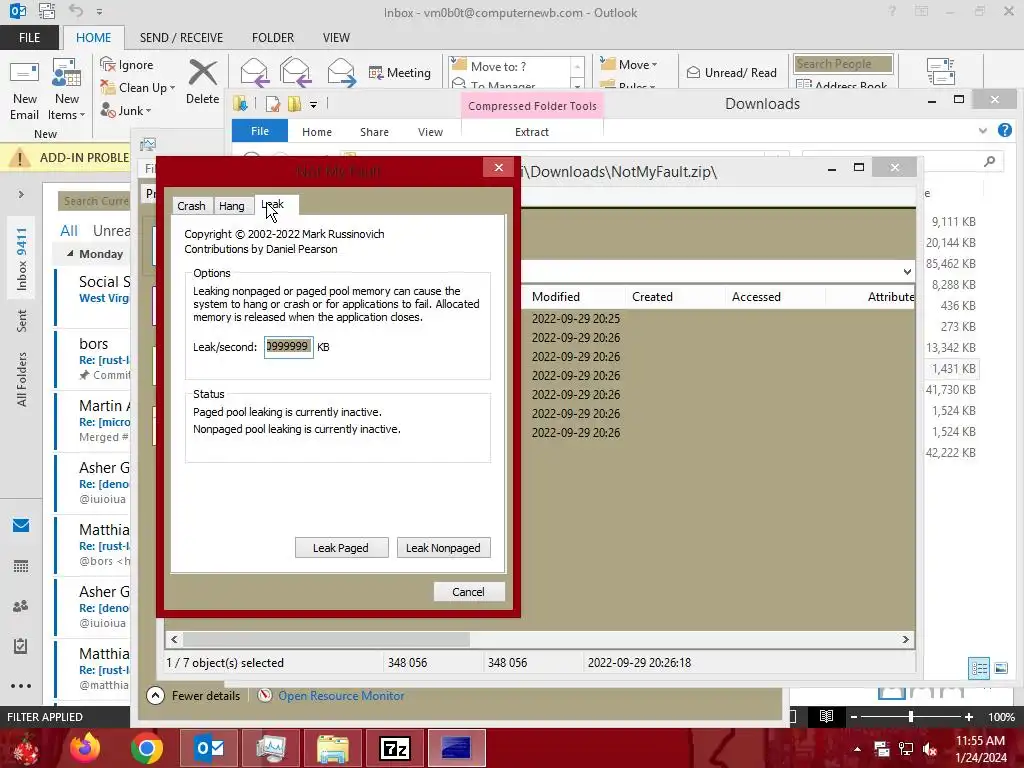Viewport: 1024px width, 768px height.
Task: Open the Mail icon in Outlook navigation
Action: point(21,525)
